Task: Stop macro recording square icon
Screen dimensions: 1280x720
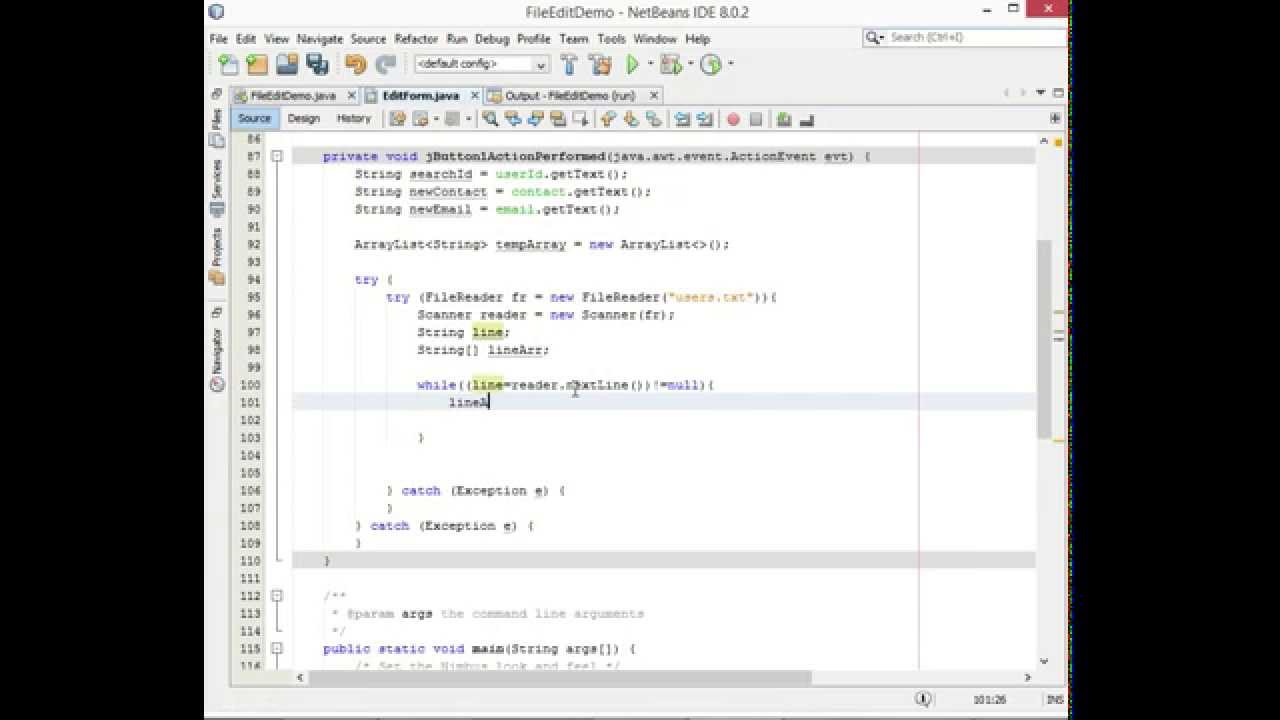Action: coord(756,119)
